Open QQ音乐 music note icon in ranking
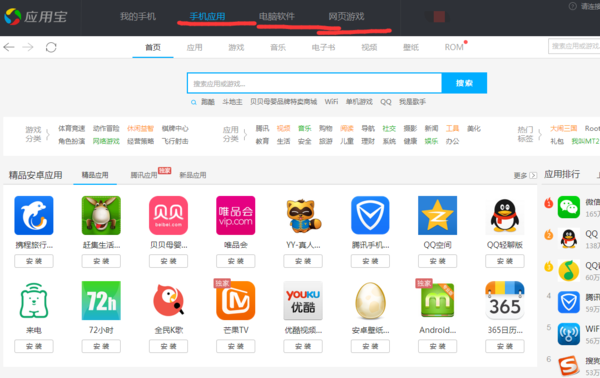Image resolution: width=600 pixels, height=378 pixels. tap(569, 270)
